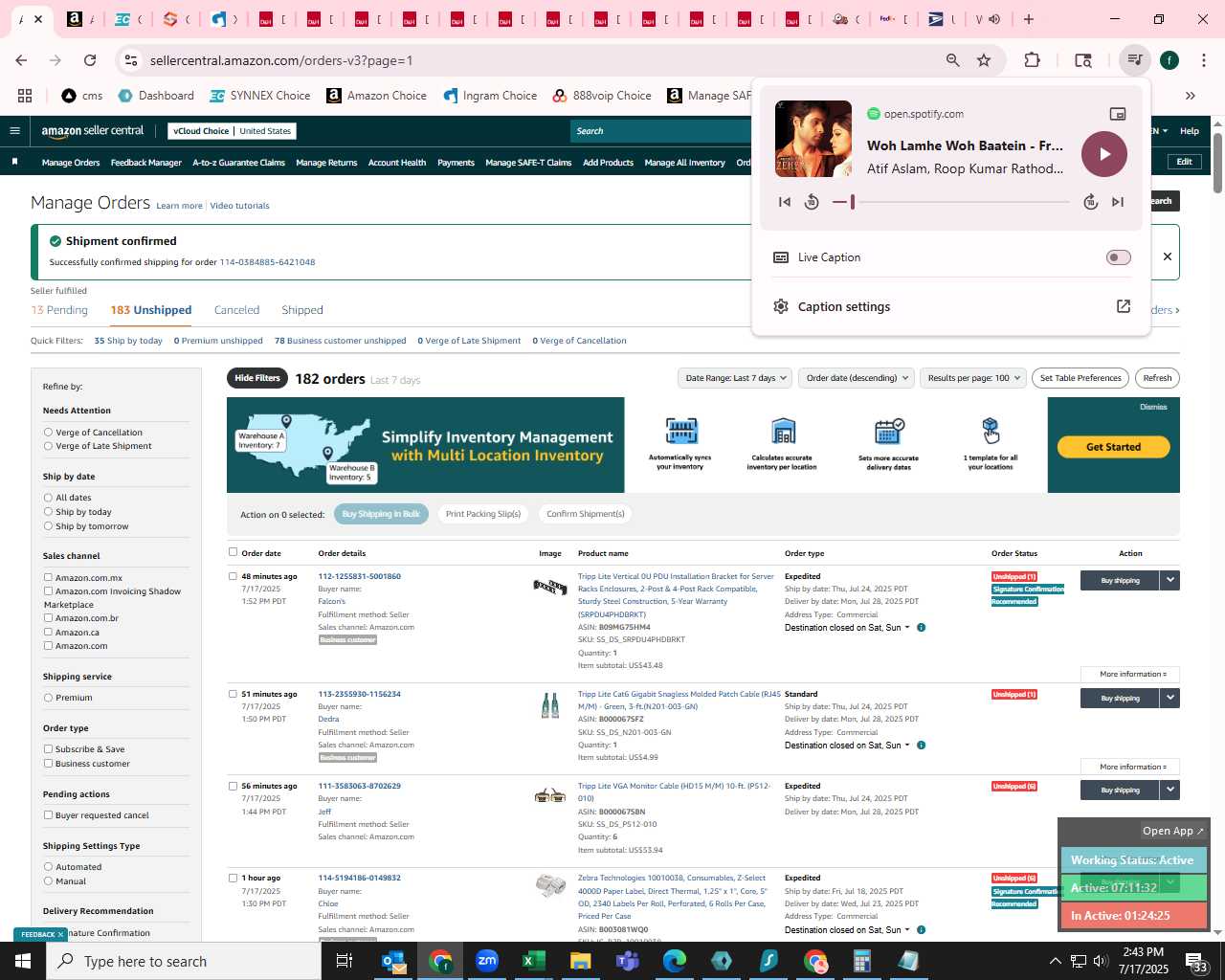Open File Explorer from the taskbar
Image resolution: width=1225 pixels, height=980 pixels.
pos(581,961)
